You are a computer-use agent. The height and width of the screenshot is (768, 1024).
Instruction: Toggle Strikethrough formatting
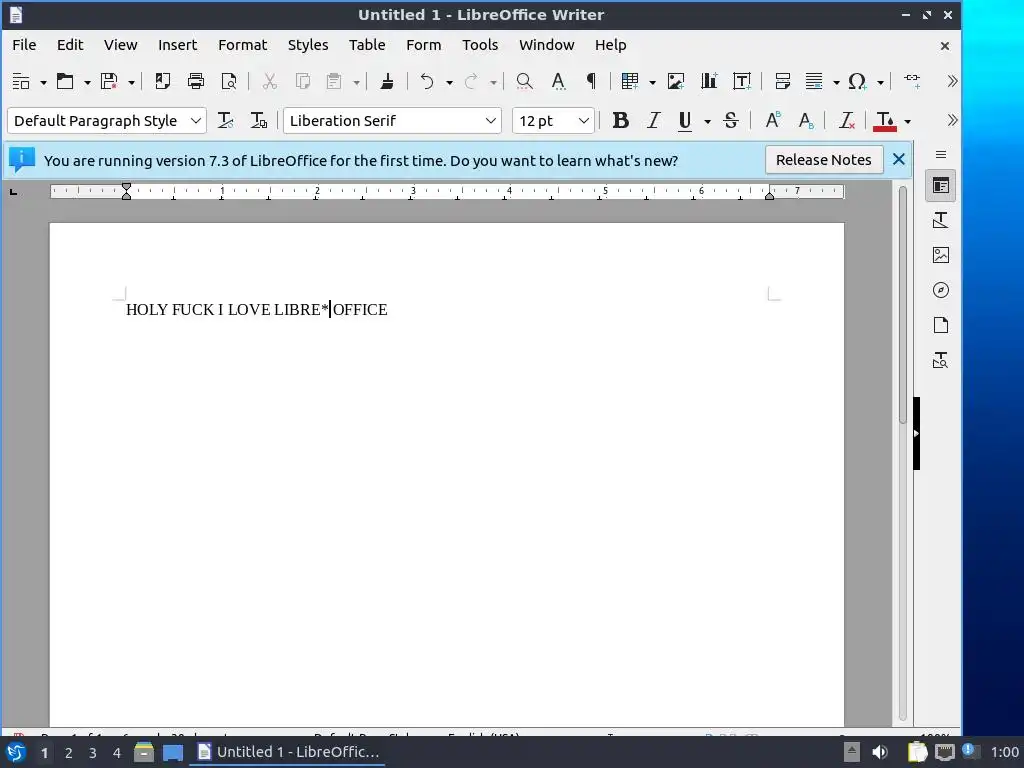click(x=731, y=120)
